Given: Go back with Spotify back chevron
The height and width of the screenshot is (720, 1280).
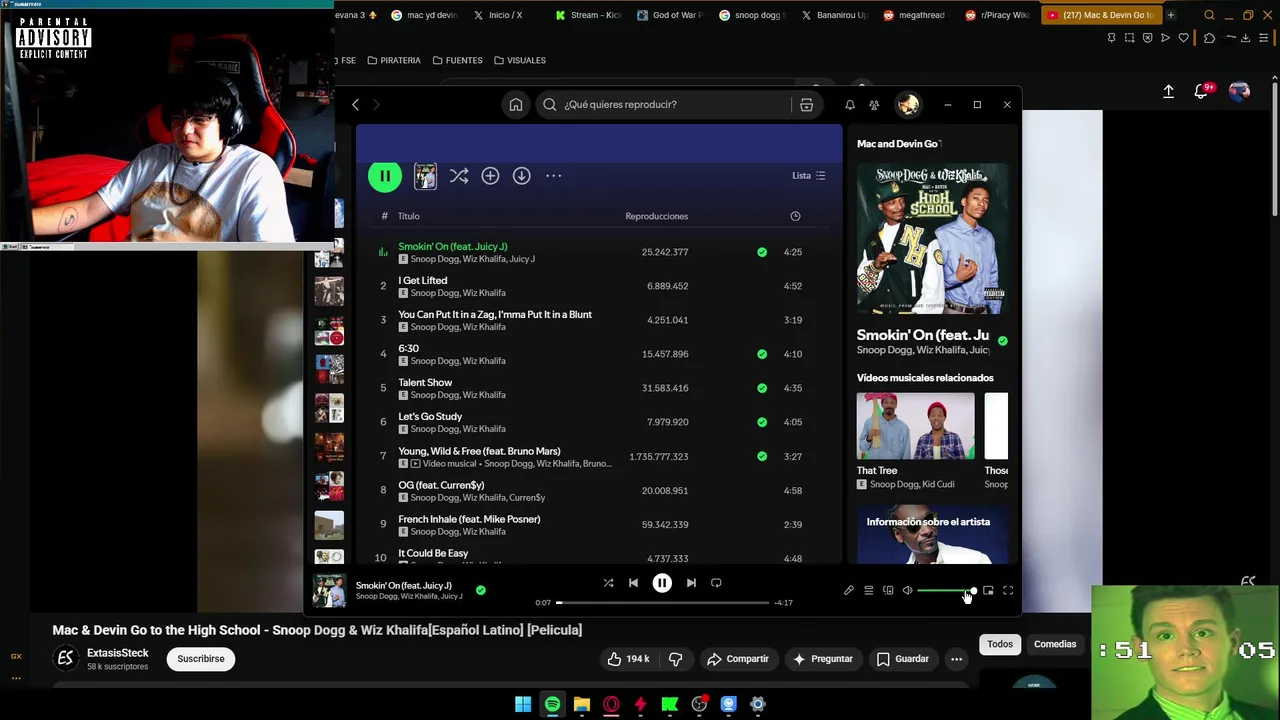Looking at the screenshot, I should [355, 105].
